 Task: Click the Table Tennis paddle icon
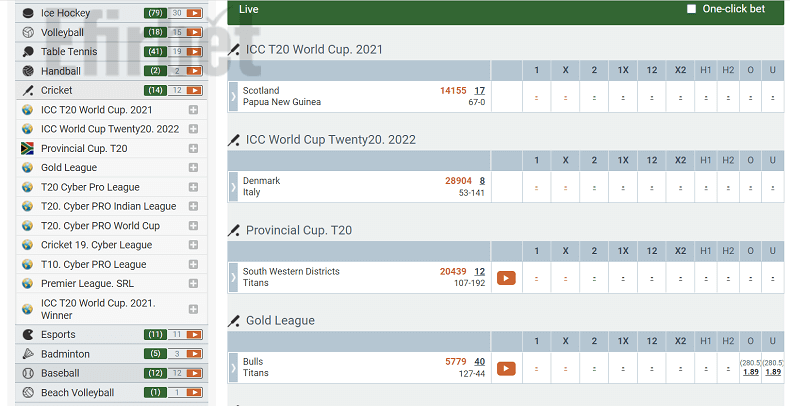point(28,51)
